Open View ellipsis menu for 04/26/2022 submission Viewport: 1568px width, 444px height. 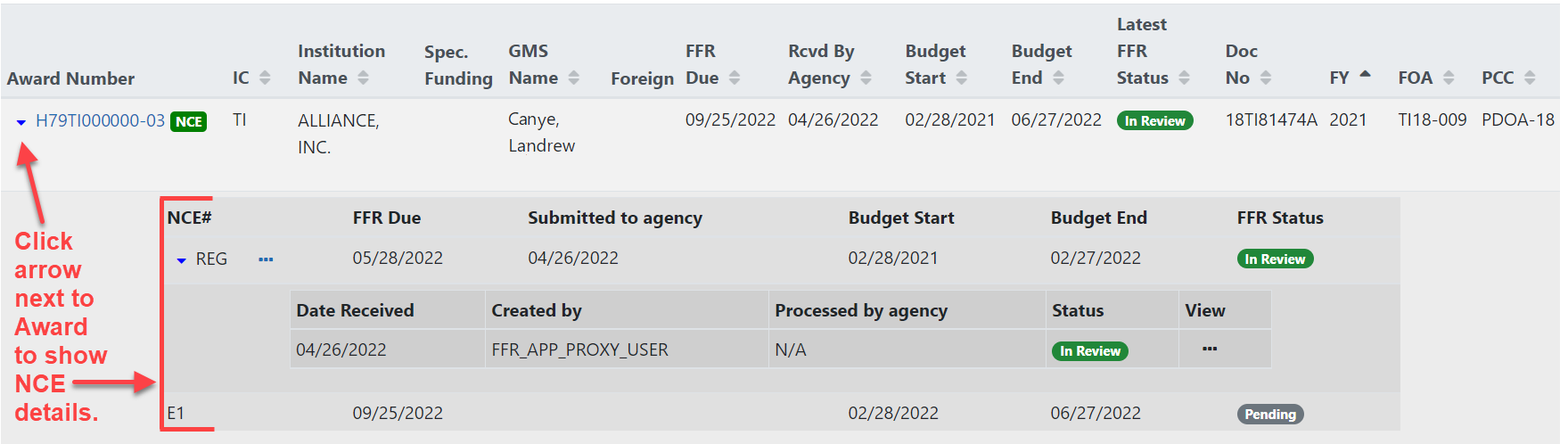1210,349
